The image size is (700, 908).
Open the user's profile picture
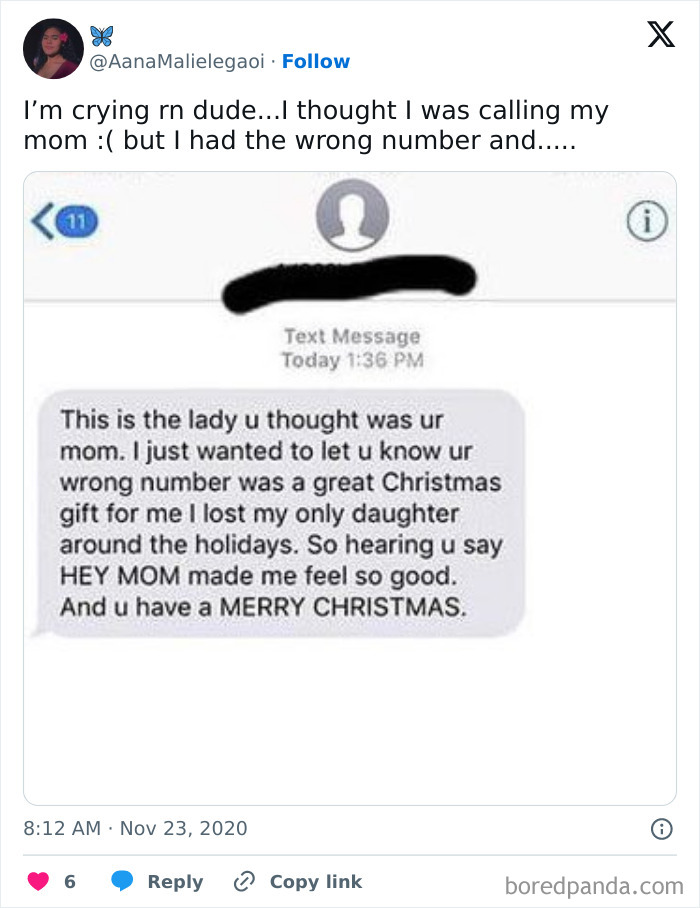[x=53, y=49]
